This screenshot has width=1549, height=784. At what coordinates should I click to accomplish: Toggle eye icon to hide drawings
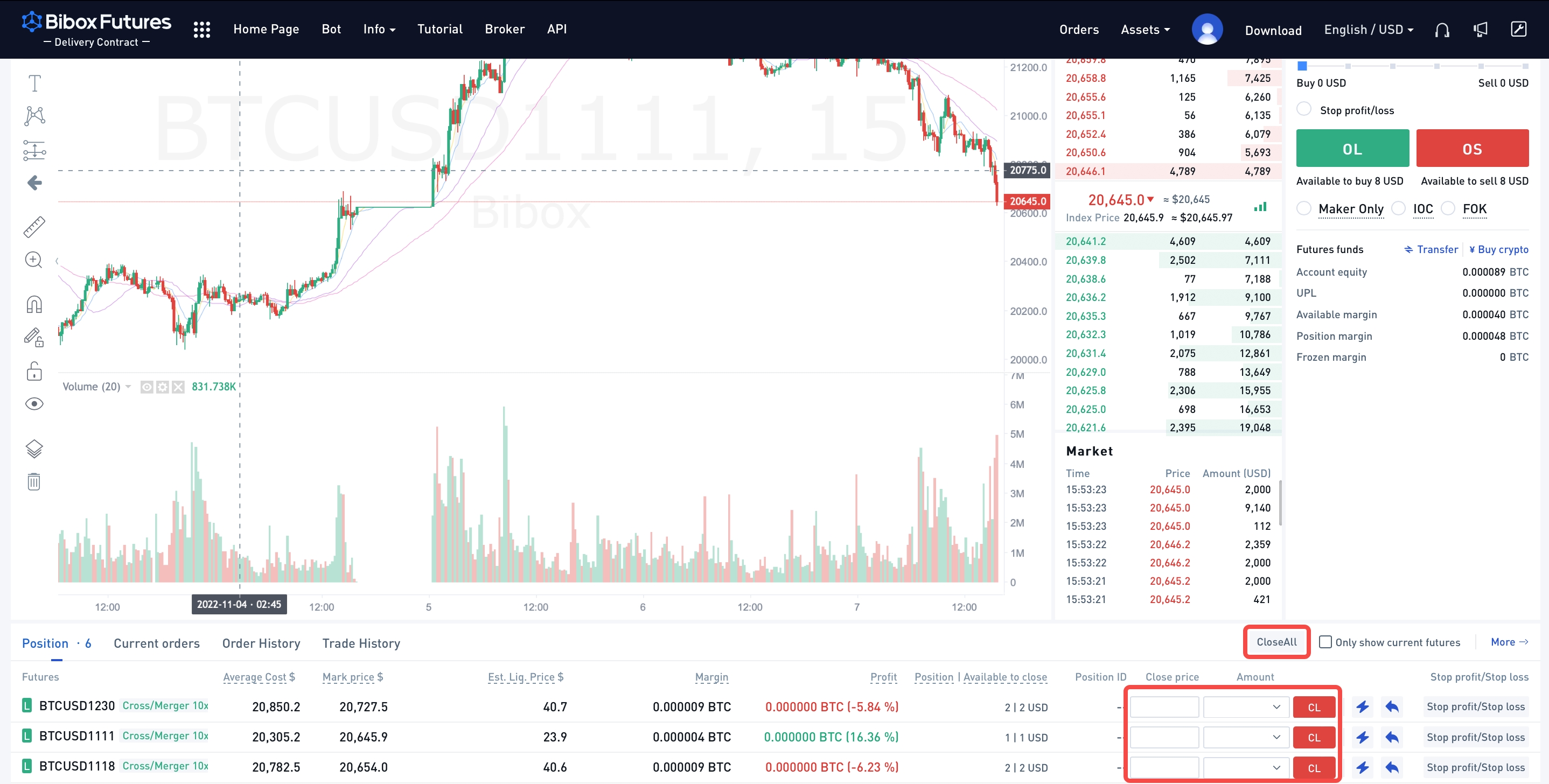click(x=34, y=404)
